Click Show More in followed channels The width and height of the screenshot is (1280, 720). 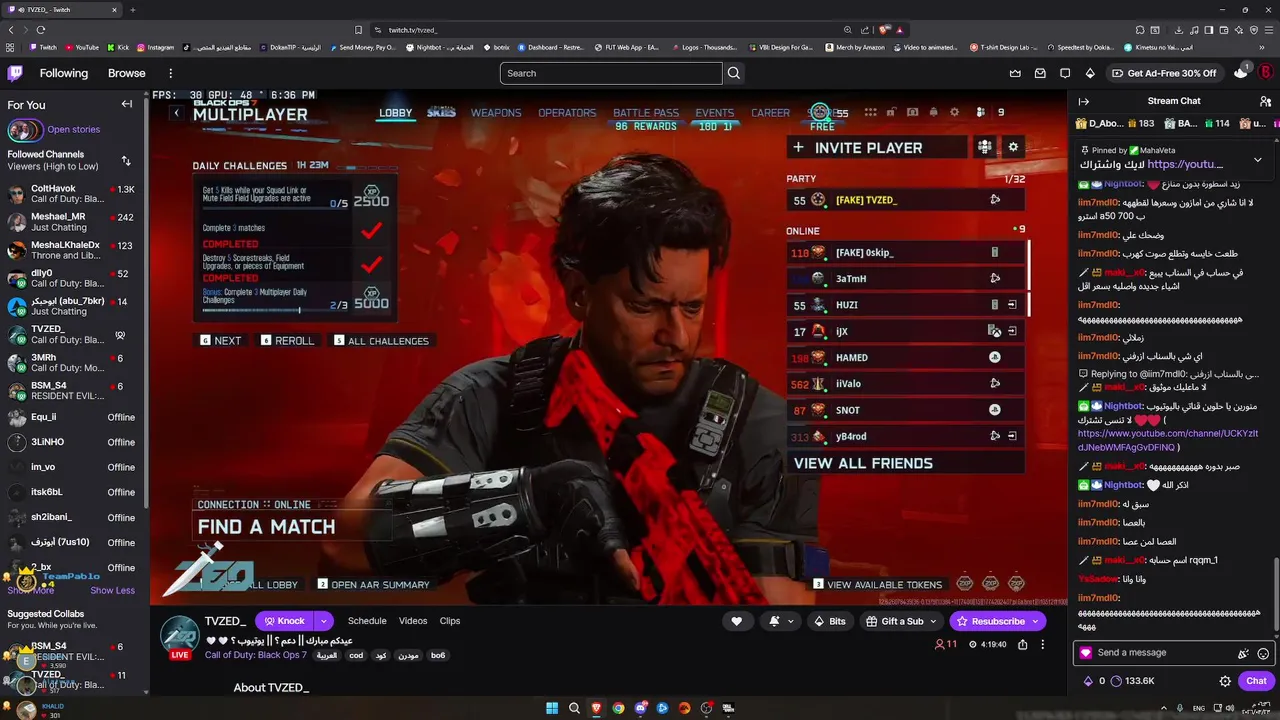[31, 590]
